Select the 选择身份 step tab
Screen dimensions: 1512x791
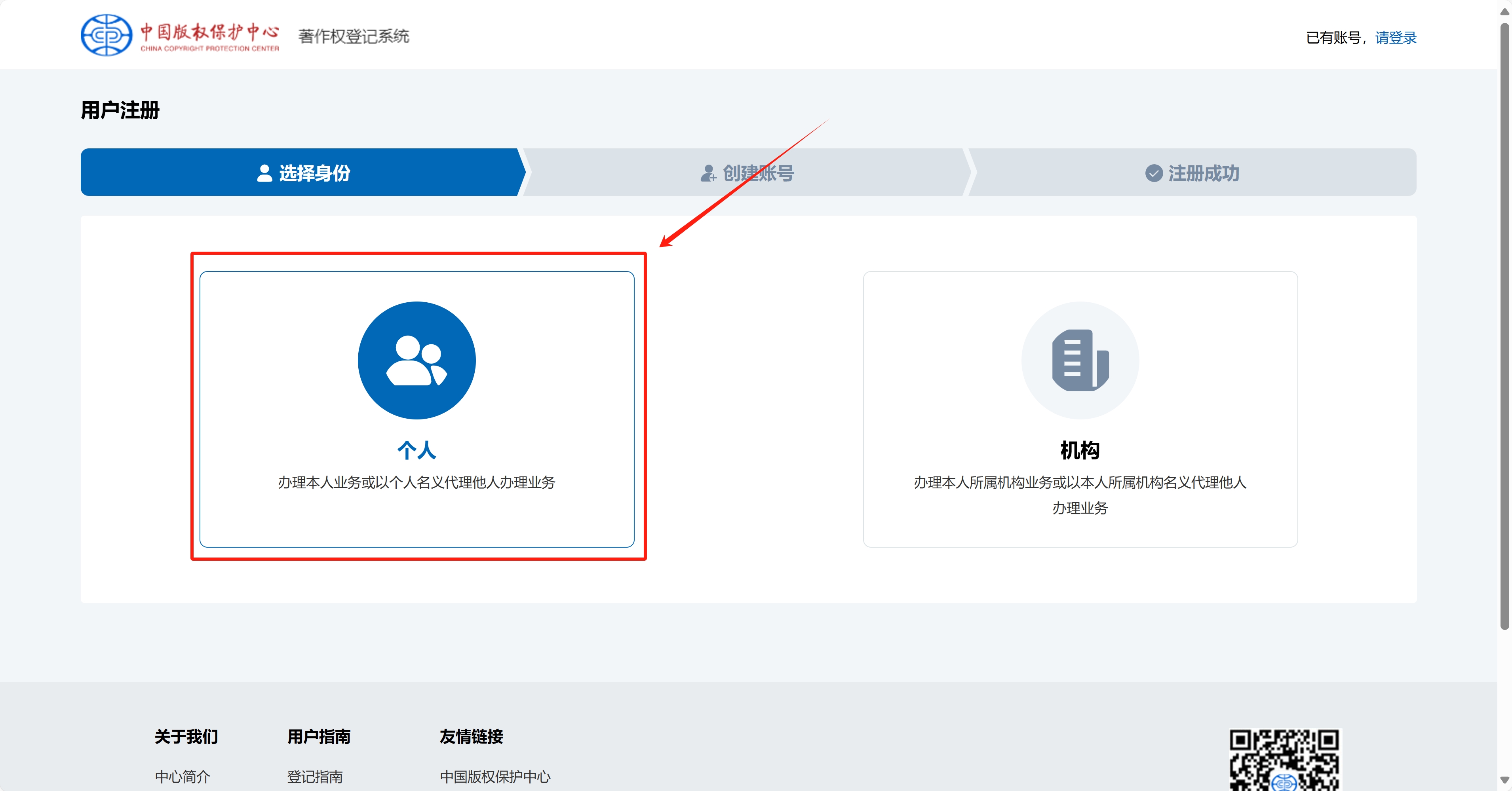coord(303,173)
